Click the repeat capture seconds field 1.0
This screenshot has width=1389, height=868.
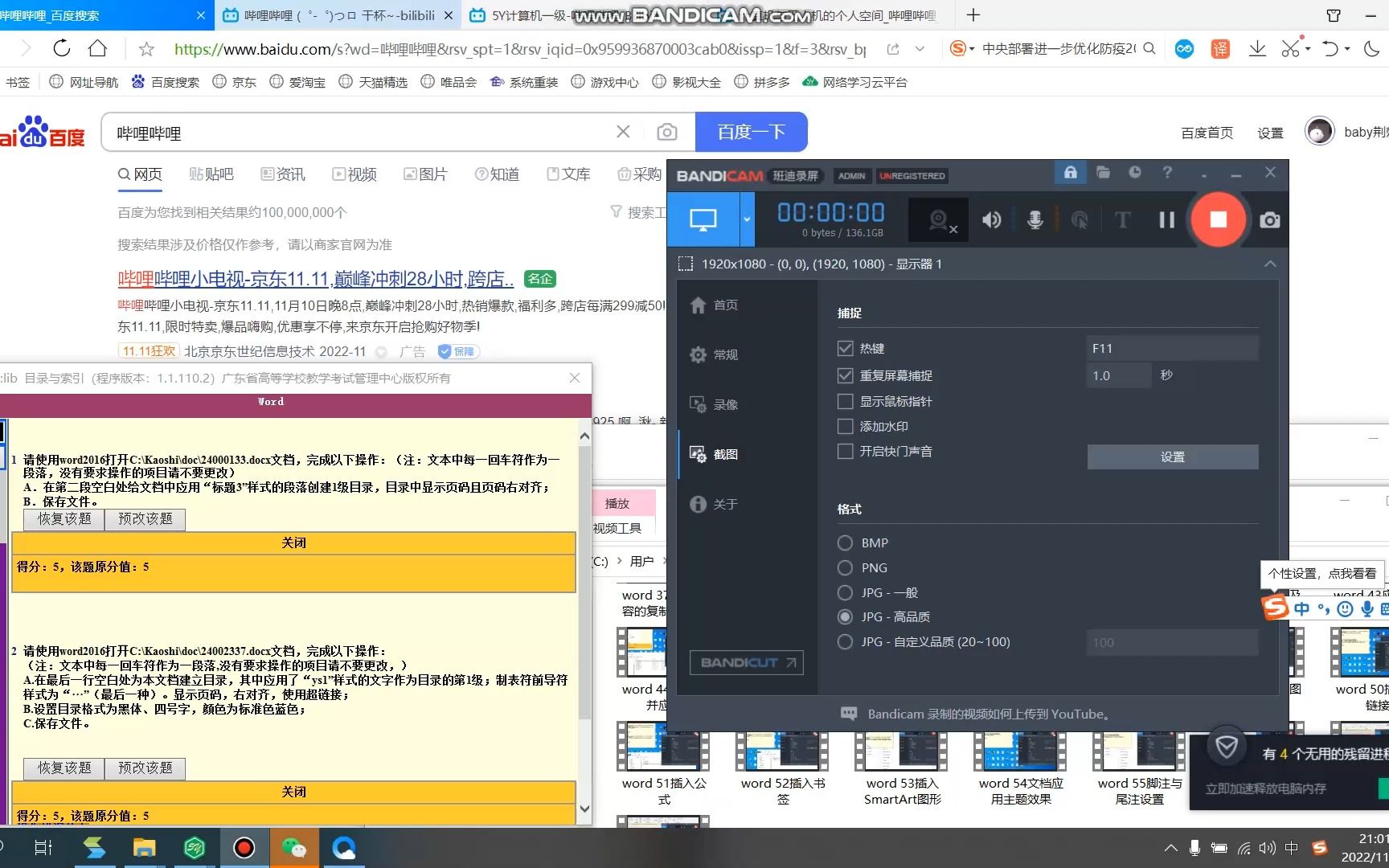(x=1119, y=375)
